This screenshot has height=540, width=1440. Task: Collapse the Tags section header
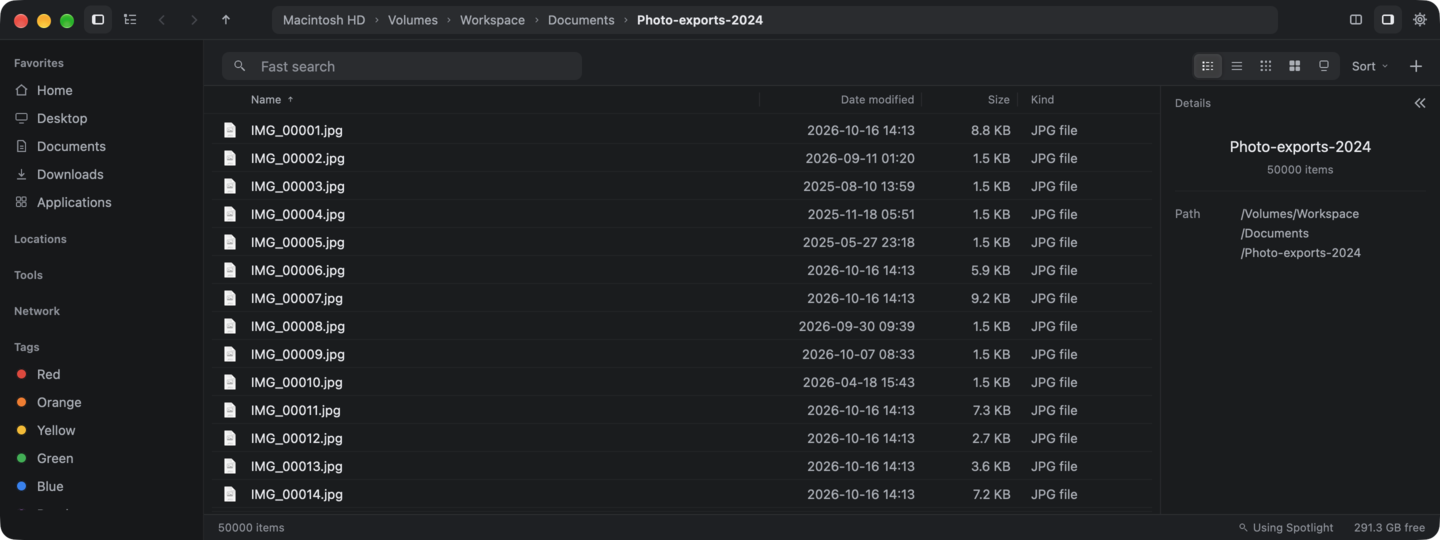click(27, 347)
